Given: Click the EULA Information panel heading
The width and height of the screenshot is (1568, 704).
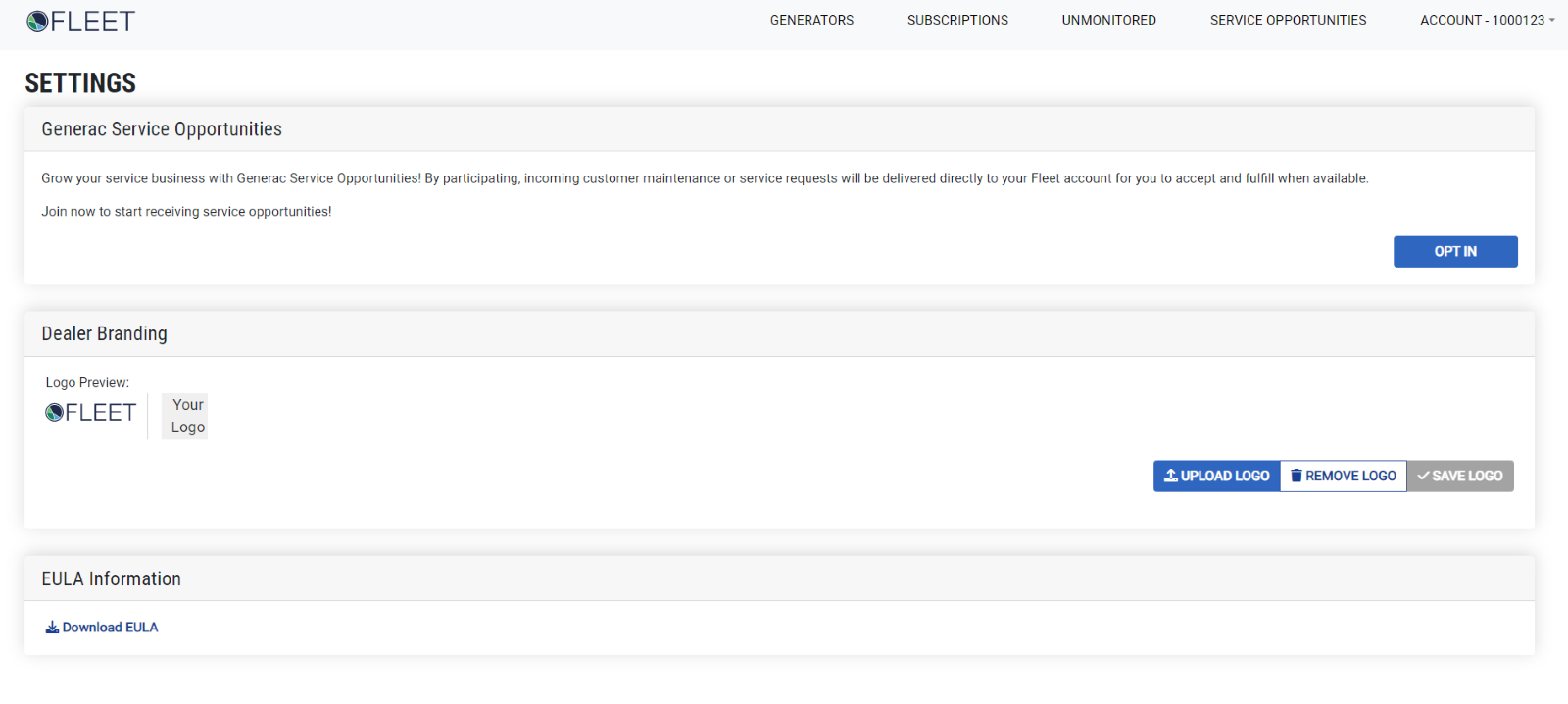Looking at the screenshot, I should (x=111, y=578).
